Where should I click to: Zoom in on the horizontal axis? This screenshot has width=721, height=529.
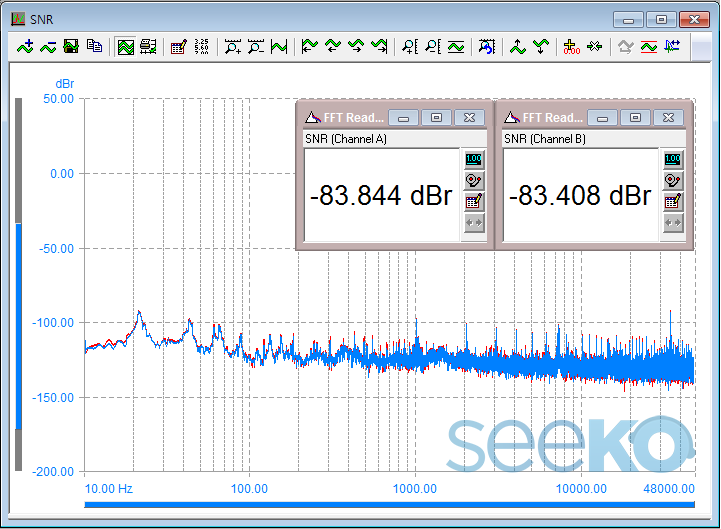click(233, 46)
